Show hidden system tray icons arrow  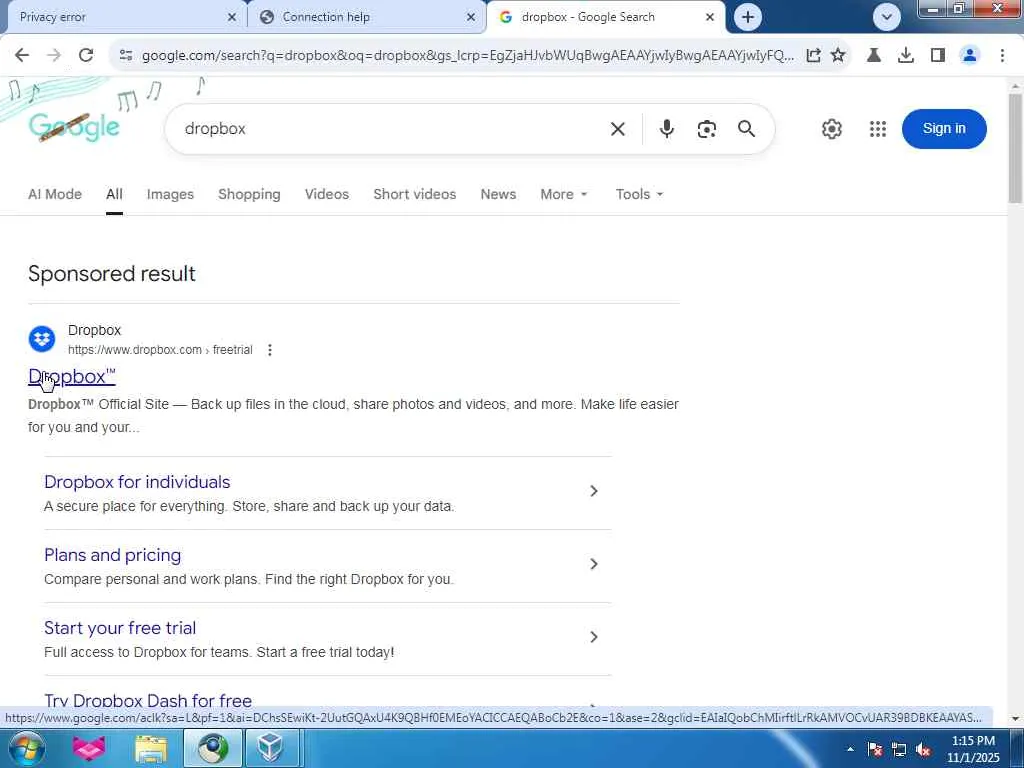[x=850, y=749]
